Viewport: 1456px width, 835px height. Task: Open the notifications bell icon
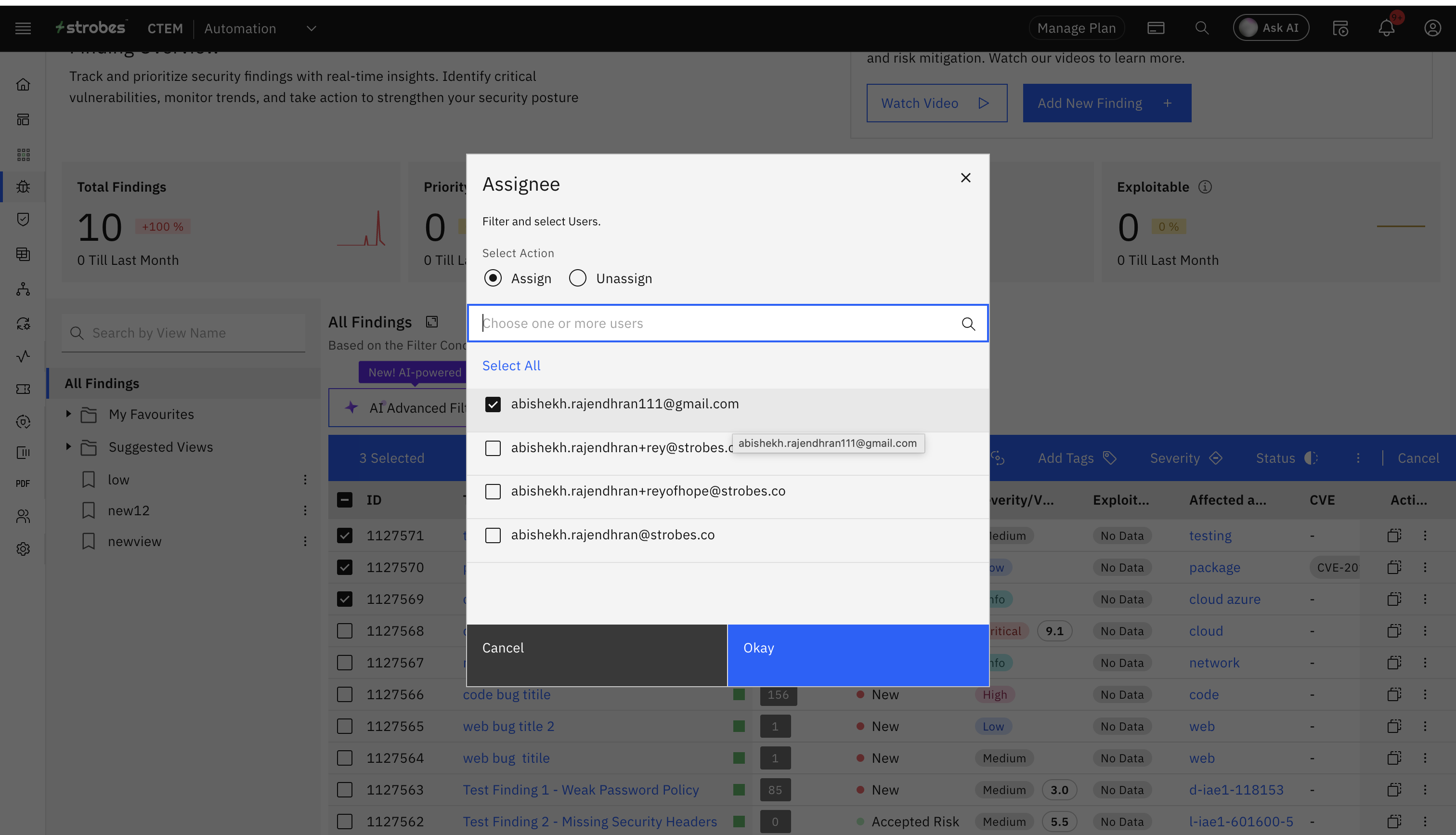1386,28
